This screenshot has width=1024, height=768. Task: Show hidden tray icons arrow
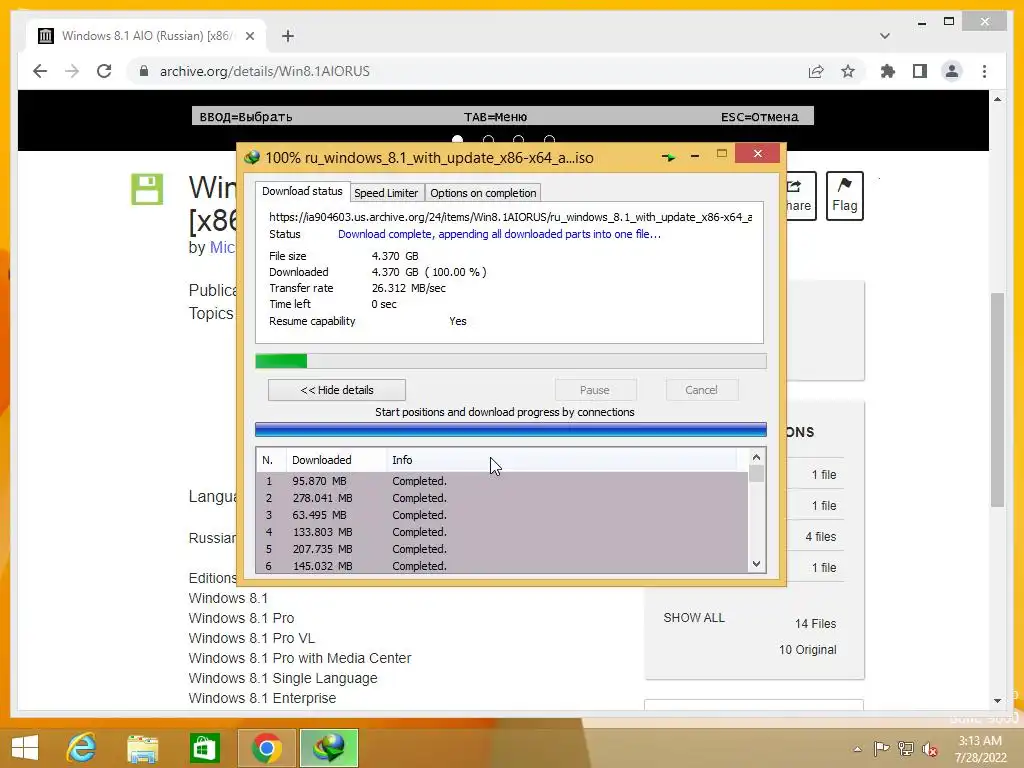pyautogui.click(x=857, y=749)
